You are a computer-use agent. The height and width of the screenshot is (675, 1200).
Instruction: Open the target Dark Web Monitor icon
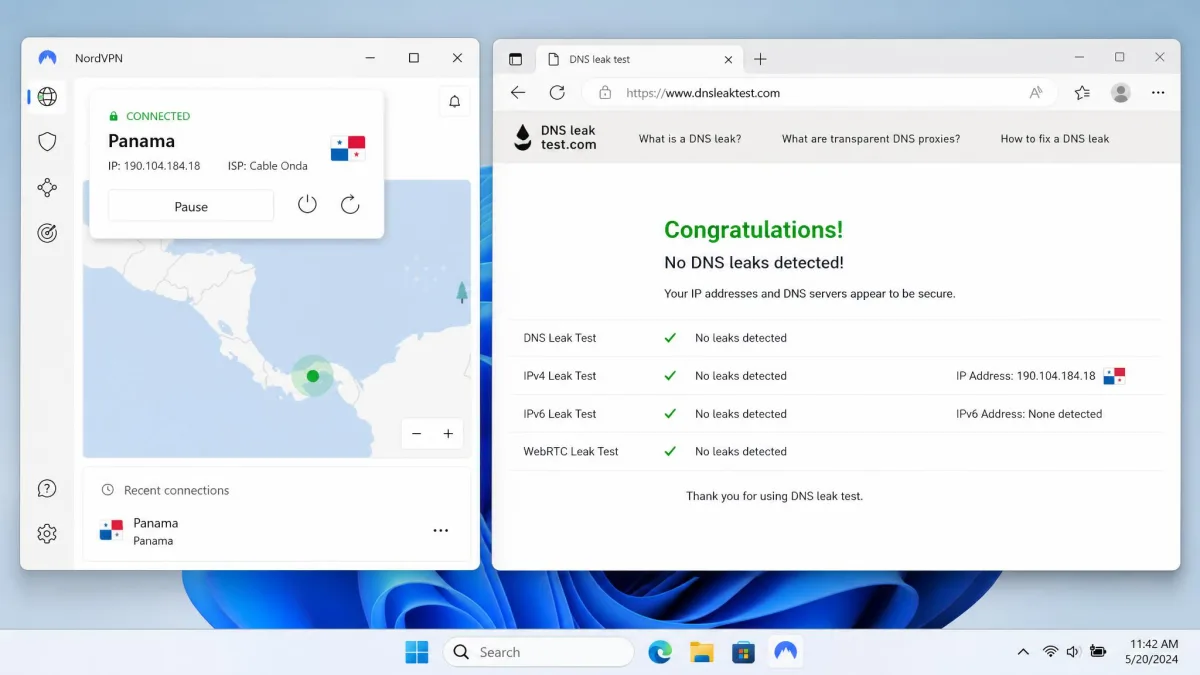(47, 233)
